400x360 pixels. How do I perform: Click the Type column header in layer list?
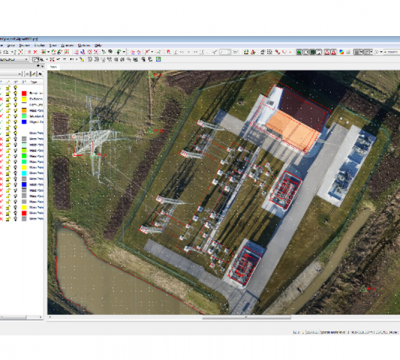tap(34, 82)
